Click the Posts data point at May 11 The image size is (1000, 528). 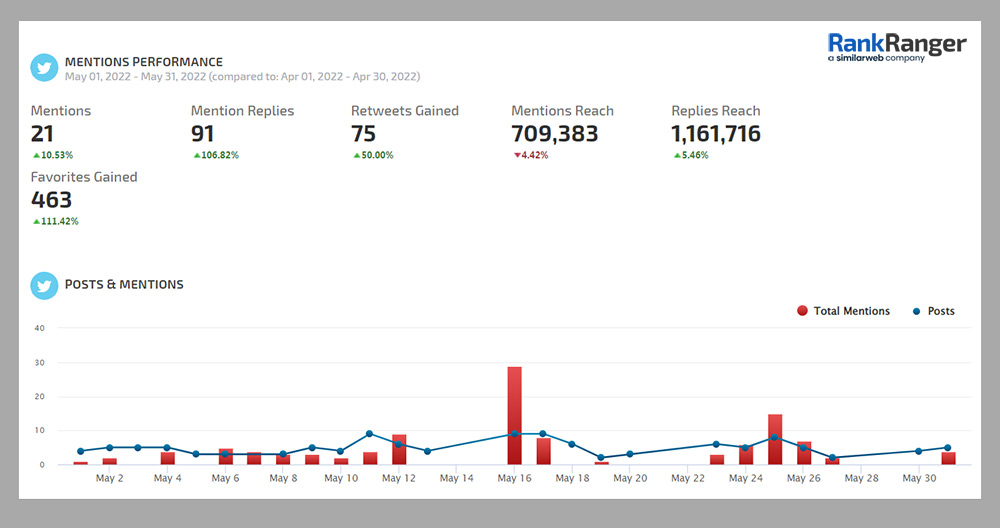(x=369, y=434)
